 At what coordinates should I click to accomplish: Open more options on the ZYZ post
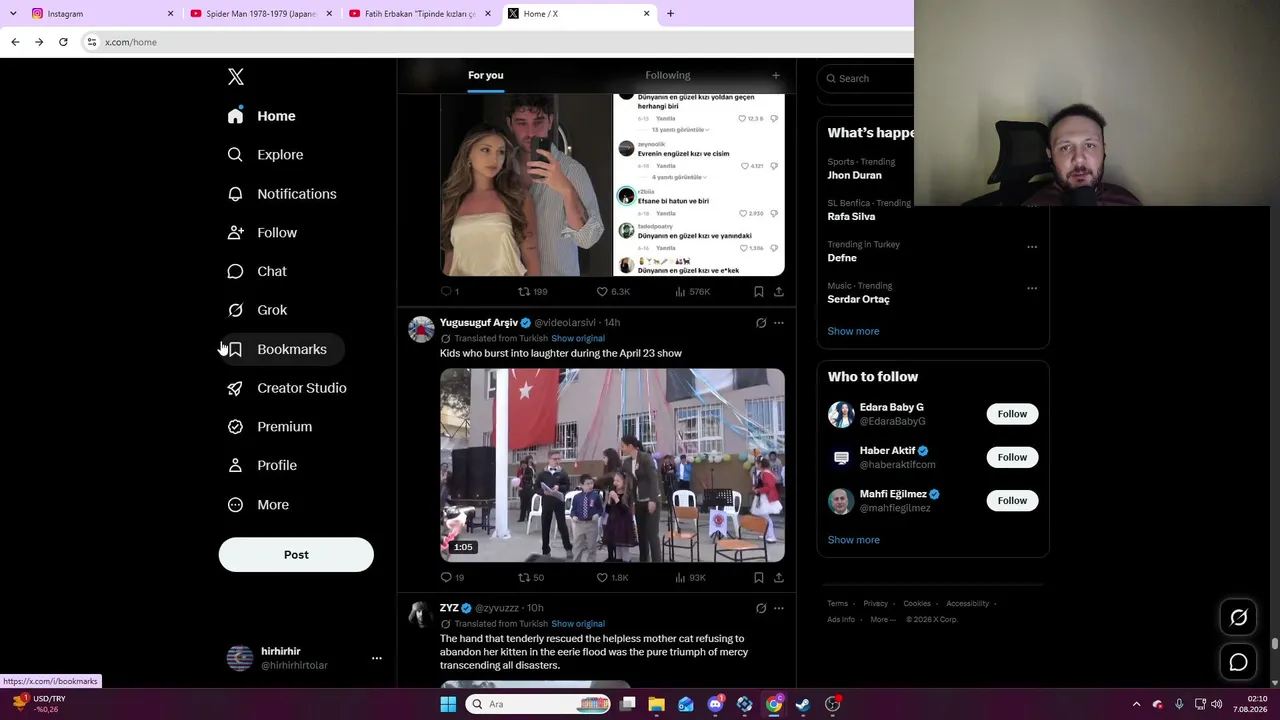click(x=779, y=608)
